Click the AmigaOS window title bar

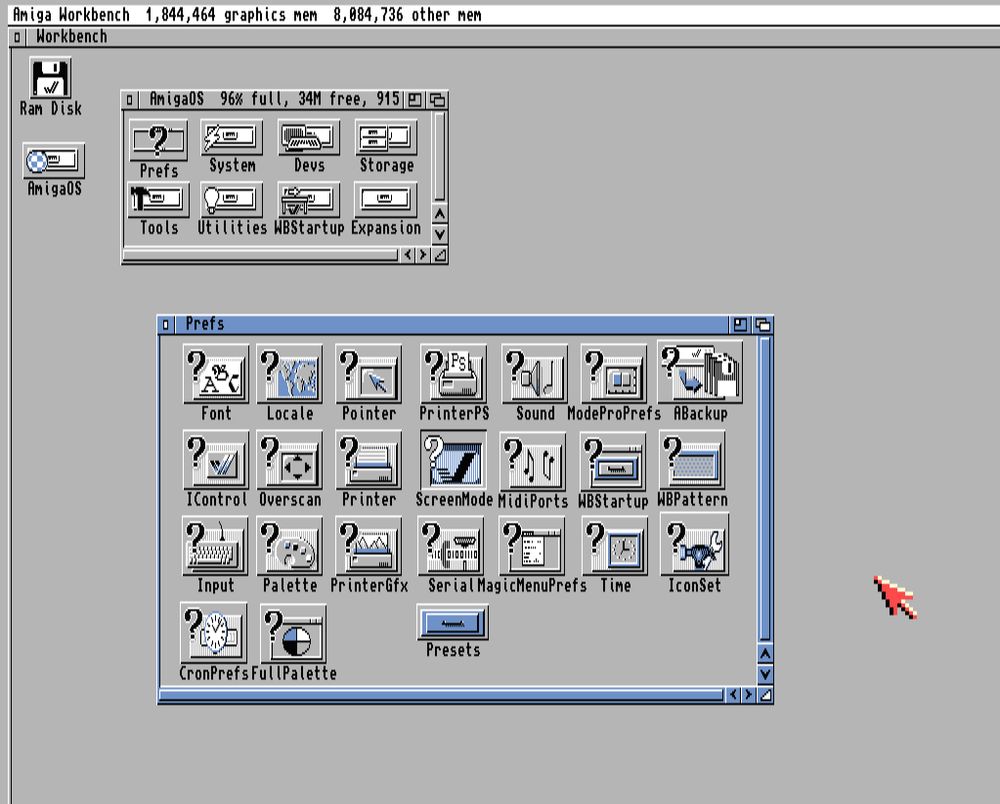click(x=270, y=99)
